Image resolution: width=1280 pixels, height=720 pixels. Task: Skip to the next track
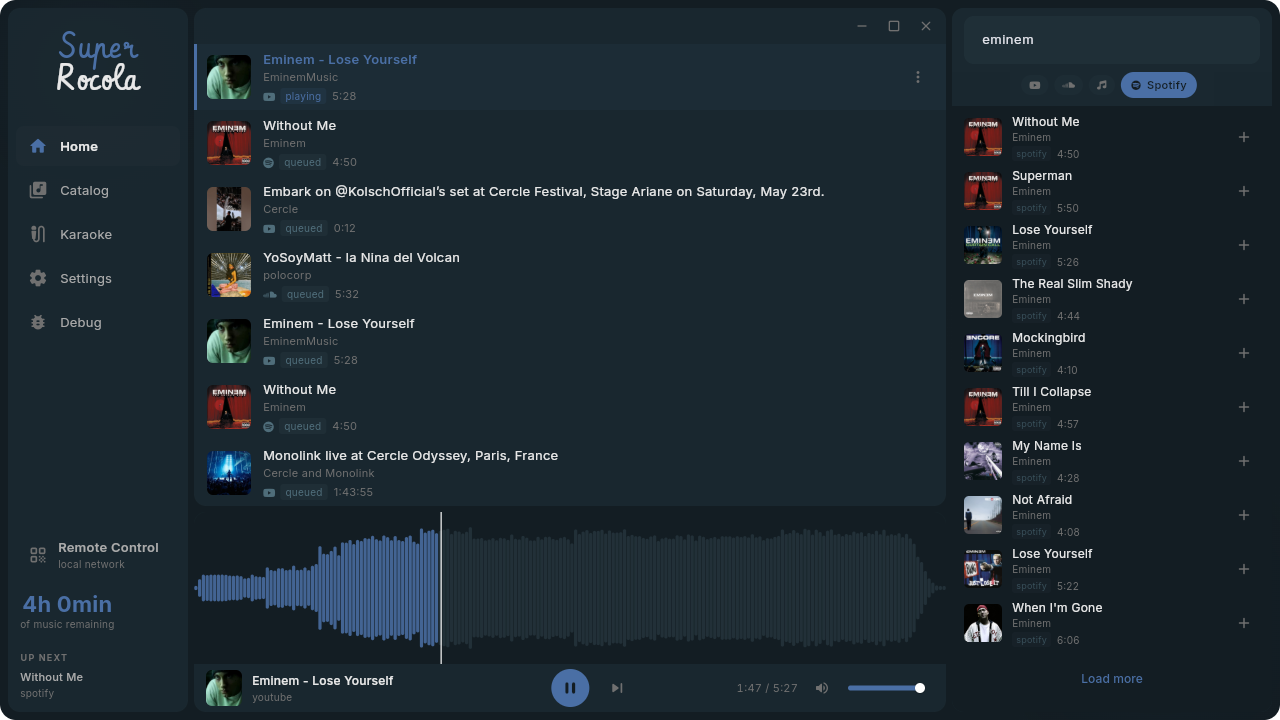coord(617,688)
